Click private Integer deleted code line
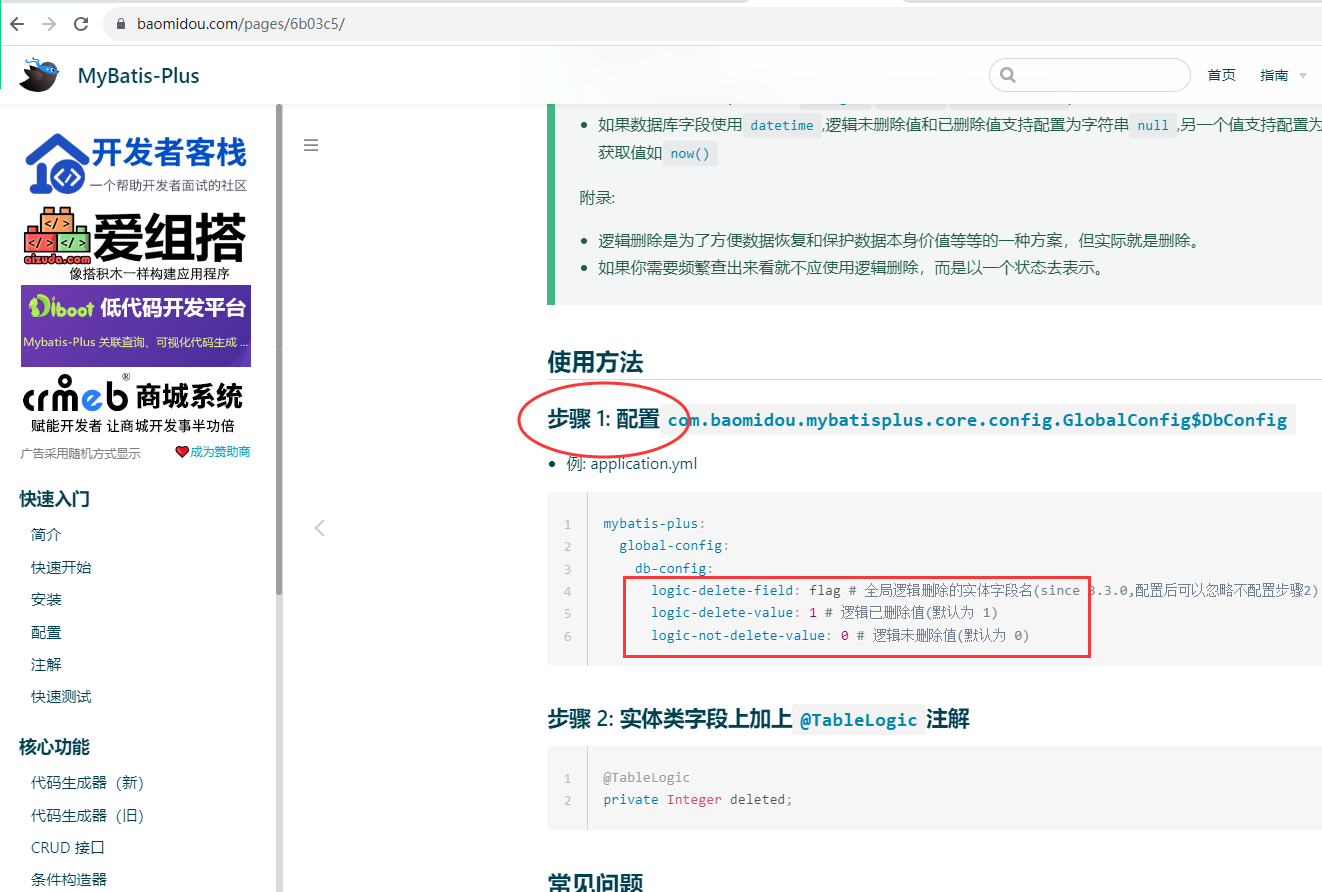This screenshot has height=892, width=1322. [x=697, y=799]
